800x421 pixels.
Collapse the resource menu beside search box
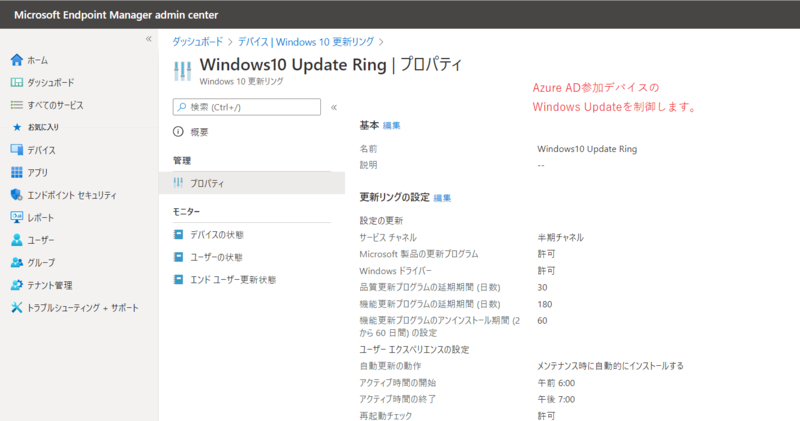334,107
